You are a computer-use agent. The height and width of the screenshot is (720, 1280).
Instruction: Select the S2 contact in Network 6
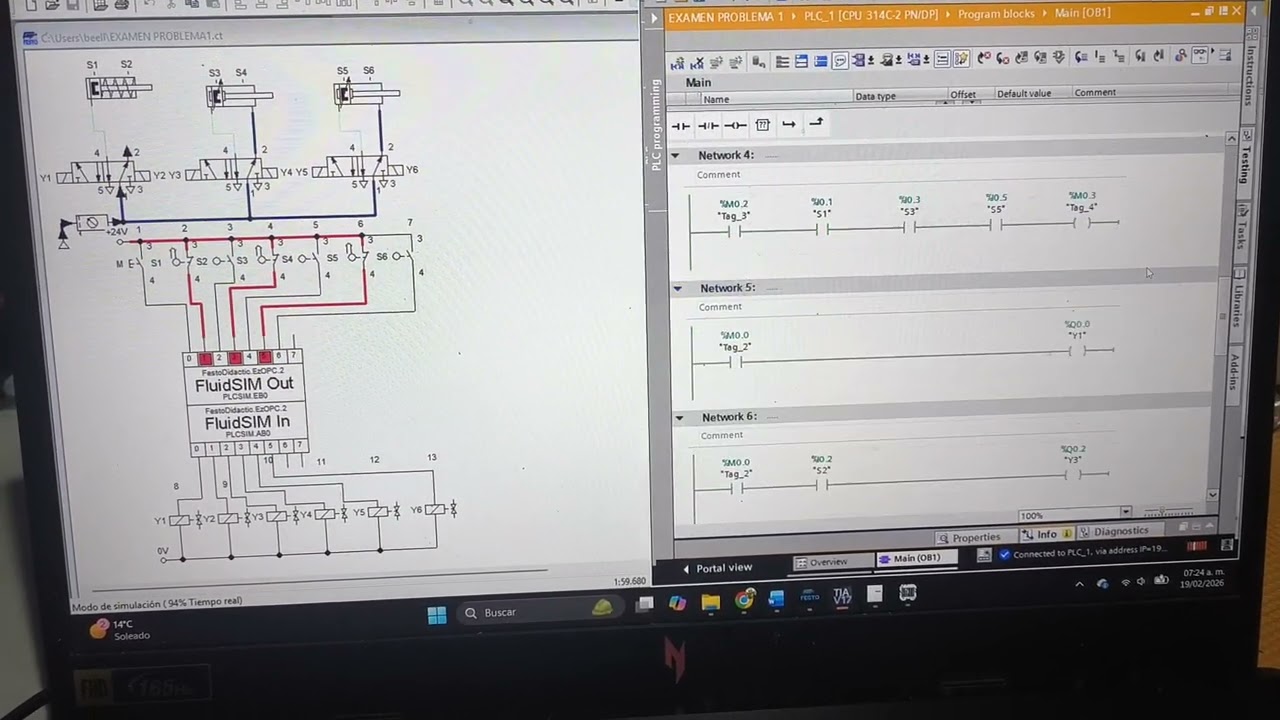(822, 485)
